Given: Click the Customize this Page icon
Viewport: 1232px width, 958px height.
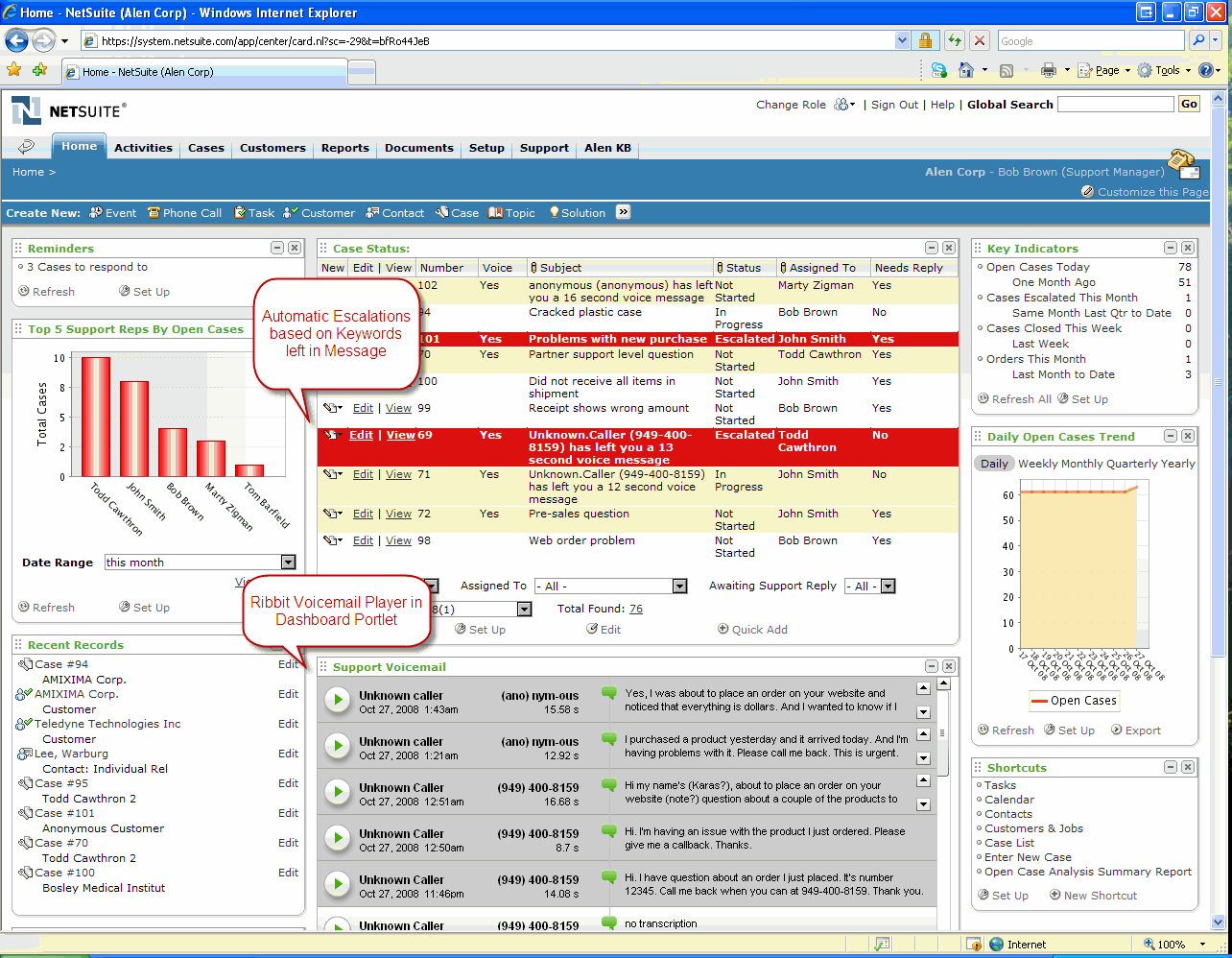Looking at the screenshot, I should pos(1087,191).
